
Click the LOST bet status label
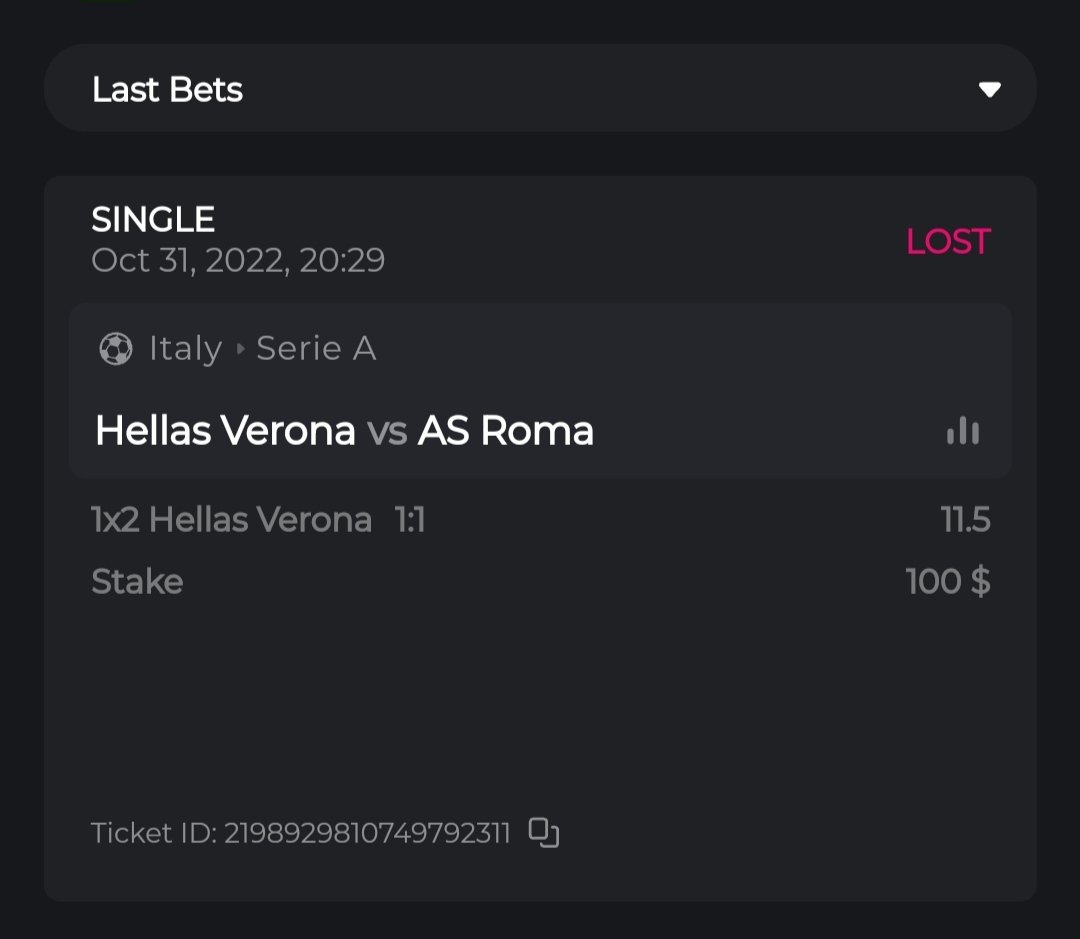pyautogui.click(x=947, y=241)
